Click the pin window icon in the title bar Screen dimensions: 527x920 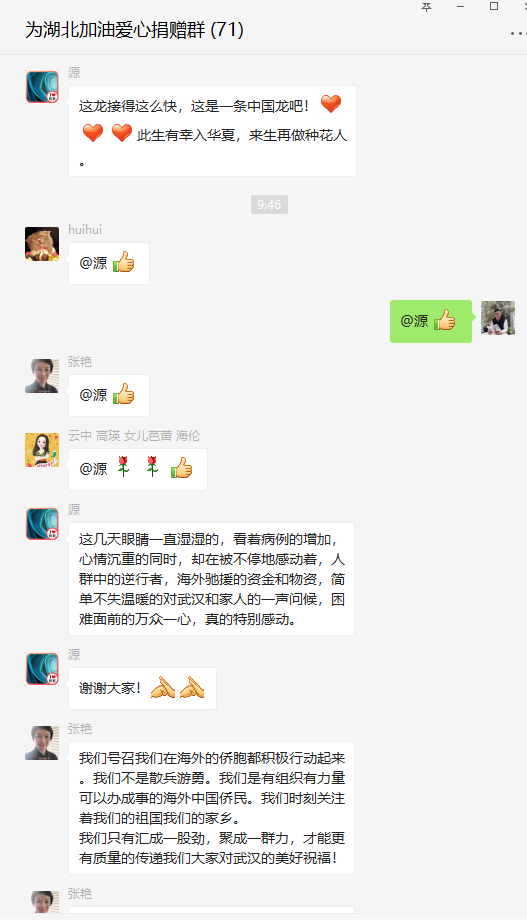coord(427,7)
